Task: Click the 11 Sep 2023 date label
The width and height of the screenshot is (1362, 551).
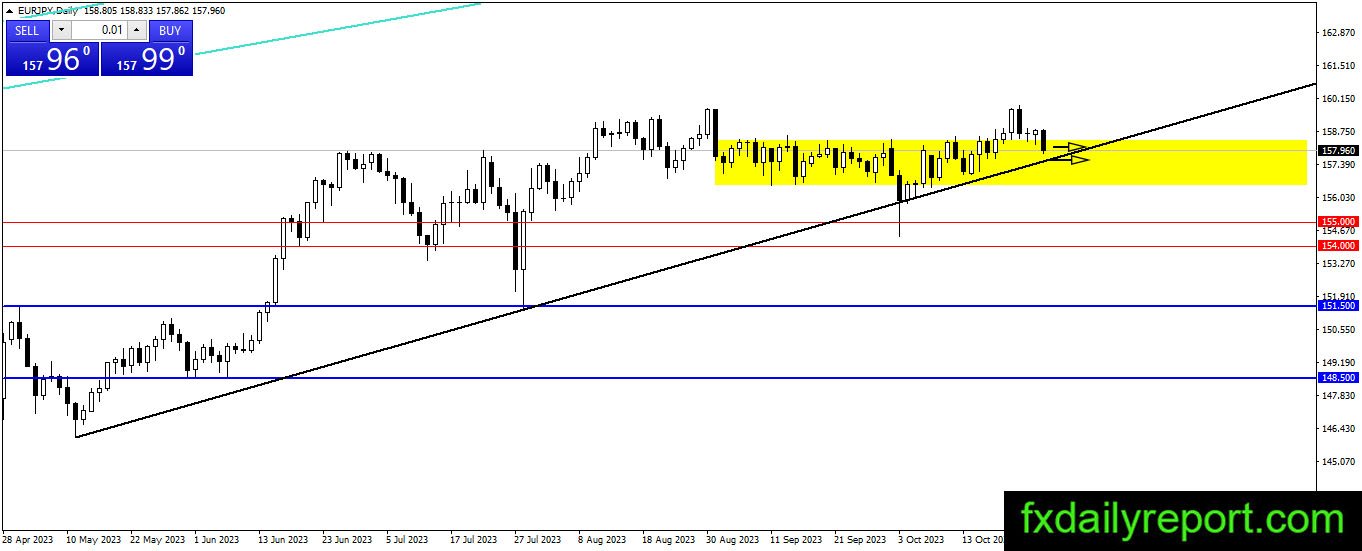Action: tap(797, 540)
